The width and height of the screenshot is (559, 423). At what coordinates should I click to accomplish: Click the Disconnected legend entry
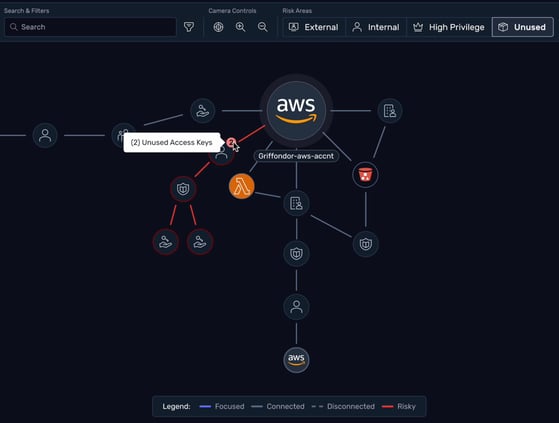(x=343, y=406)
